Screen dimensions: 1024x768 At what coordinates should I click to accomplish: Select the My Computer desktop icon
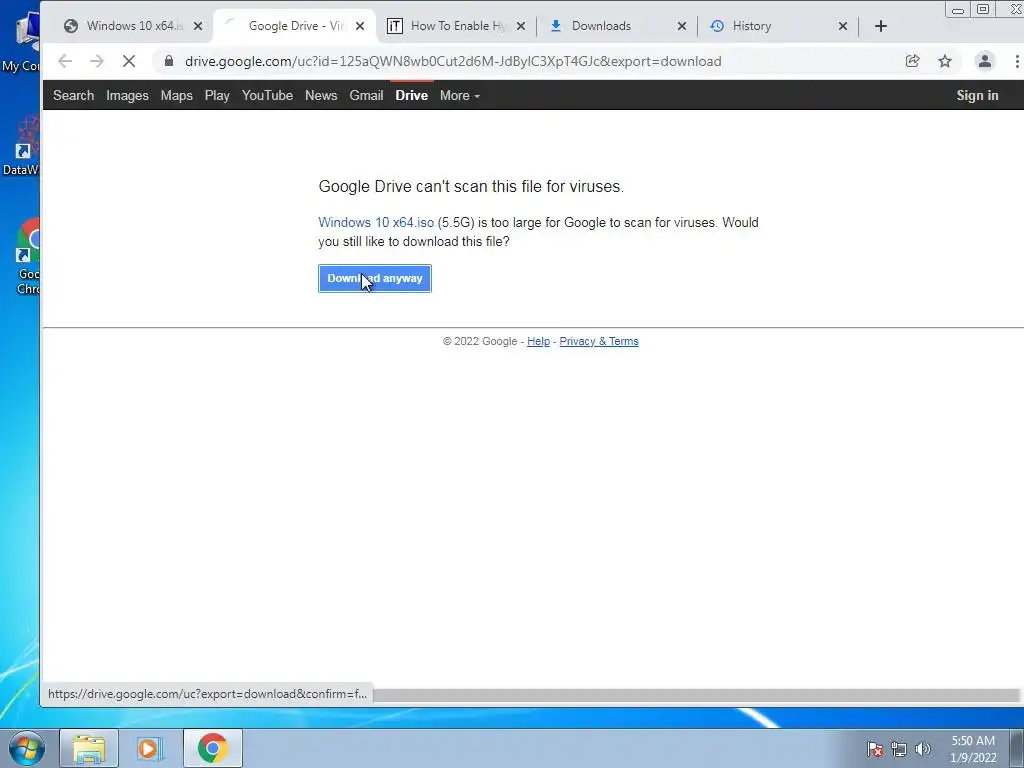[x=22, y=42]
